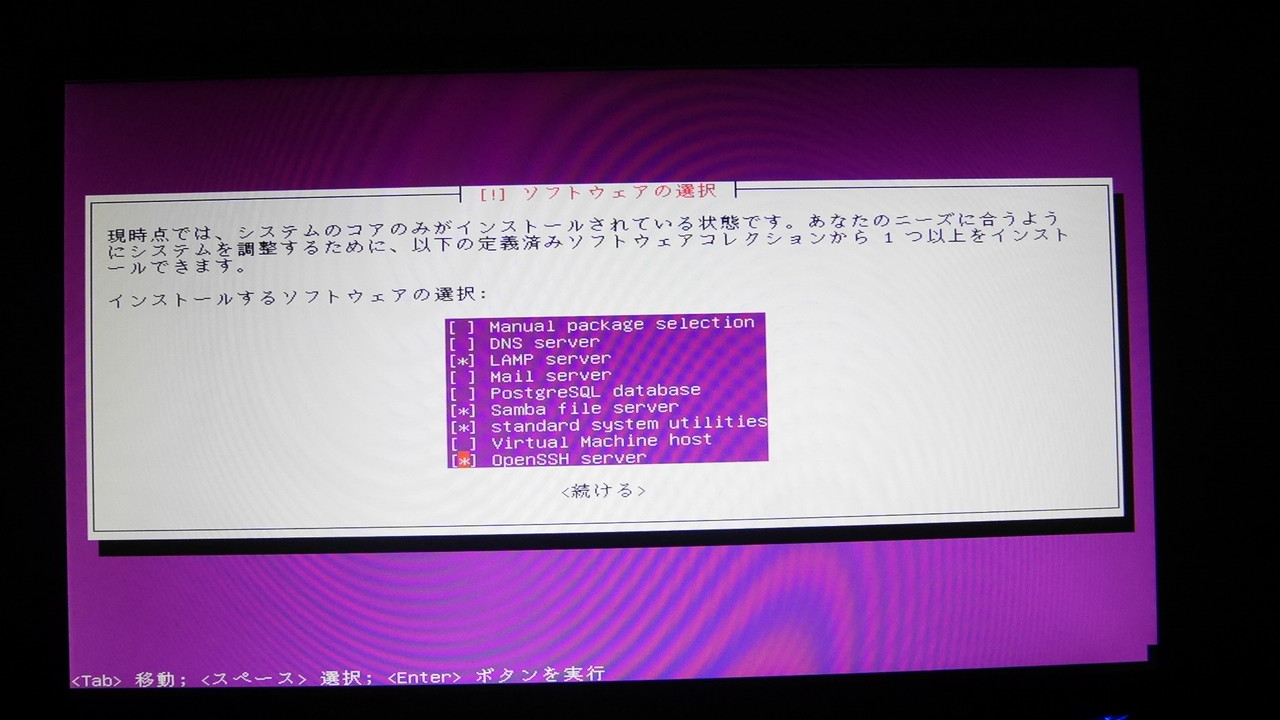Viewport: 1280px width, 720px height.
Task: Enable the Mail server checkbox
Action: coord(462,377)
